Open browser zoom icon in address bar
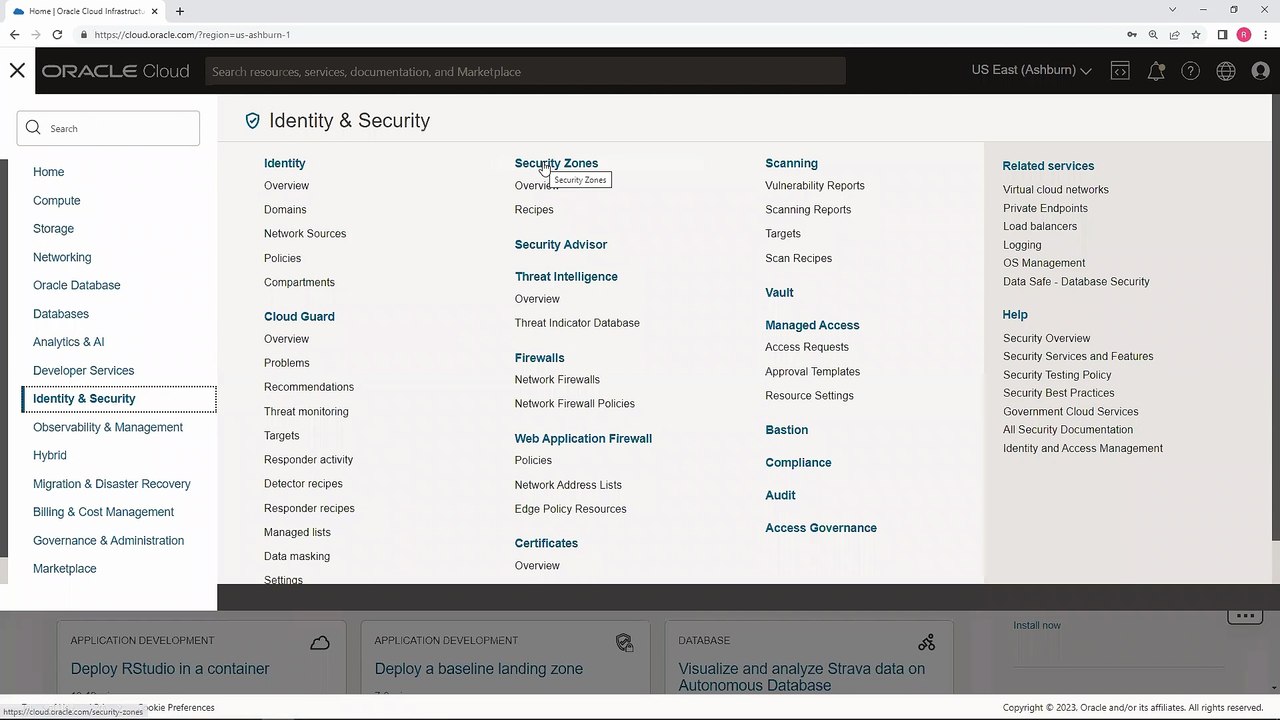The height and width of the screenshot is (720, 1280). [x=1153, y=34]
